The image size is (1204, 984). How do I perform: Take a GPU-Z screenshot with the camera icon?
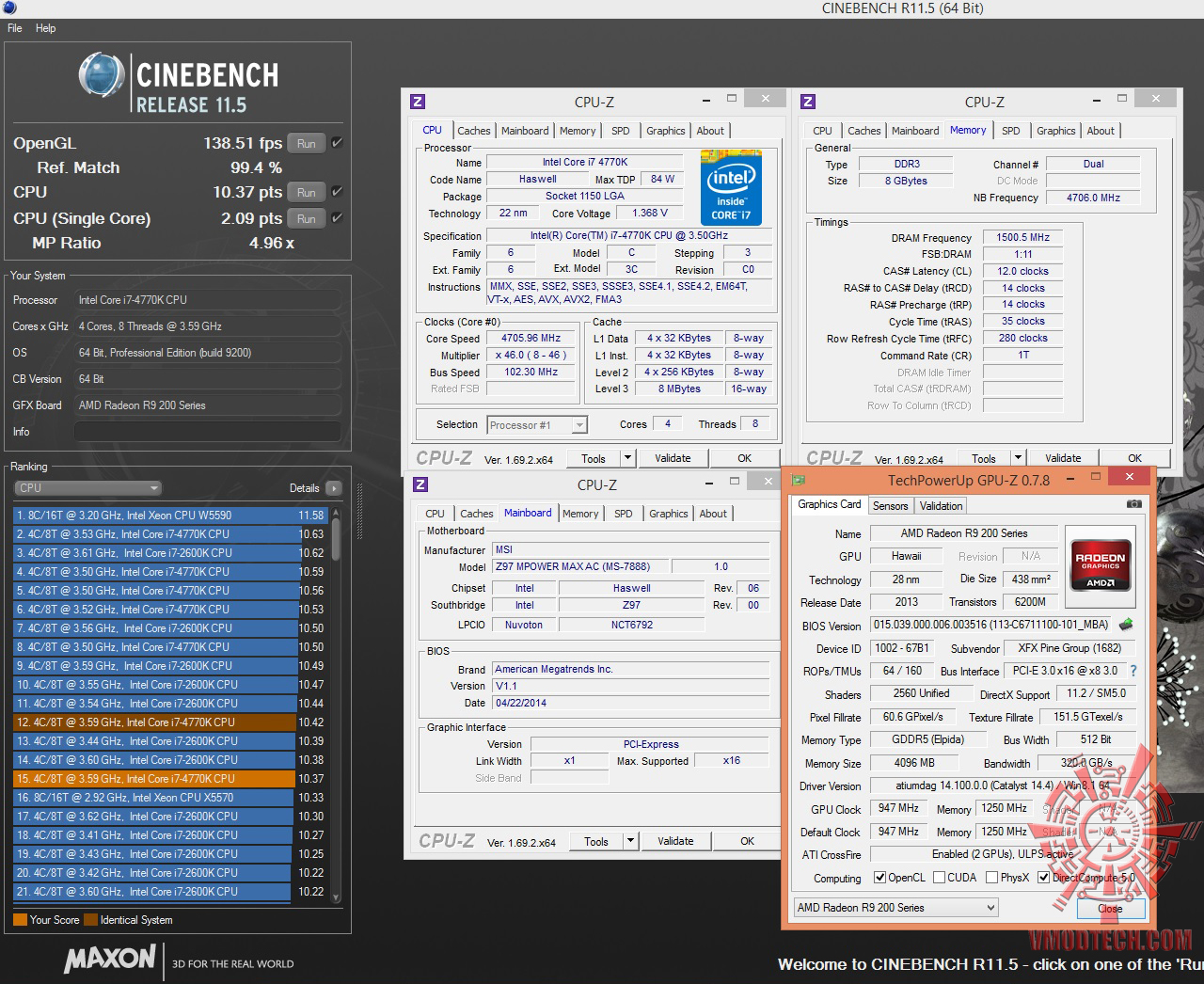point(1134,504)
